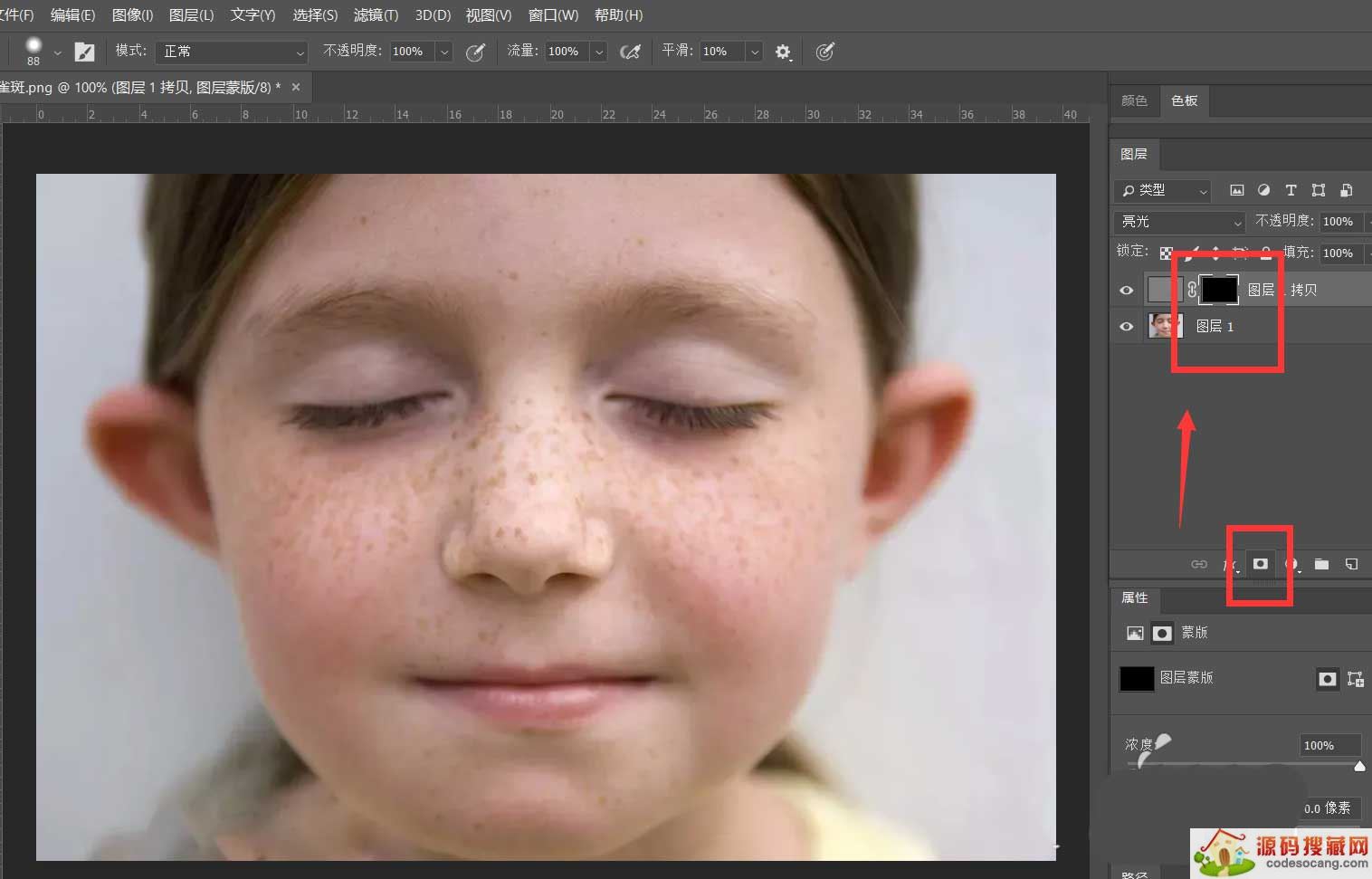Open the 帮助(H) menu

[x=619, y=15]
